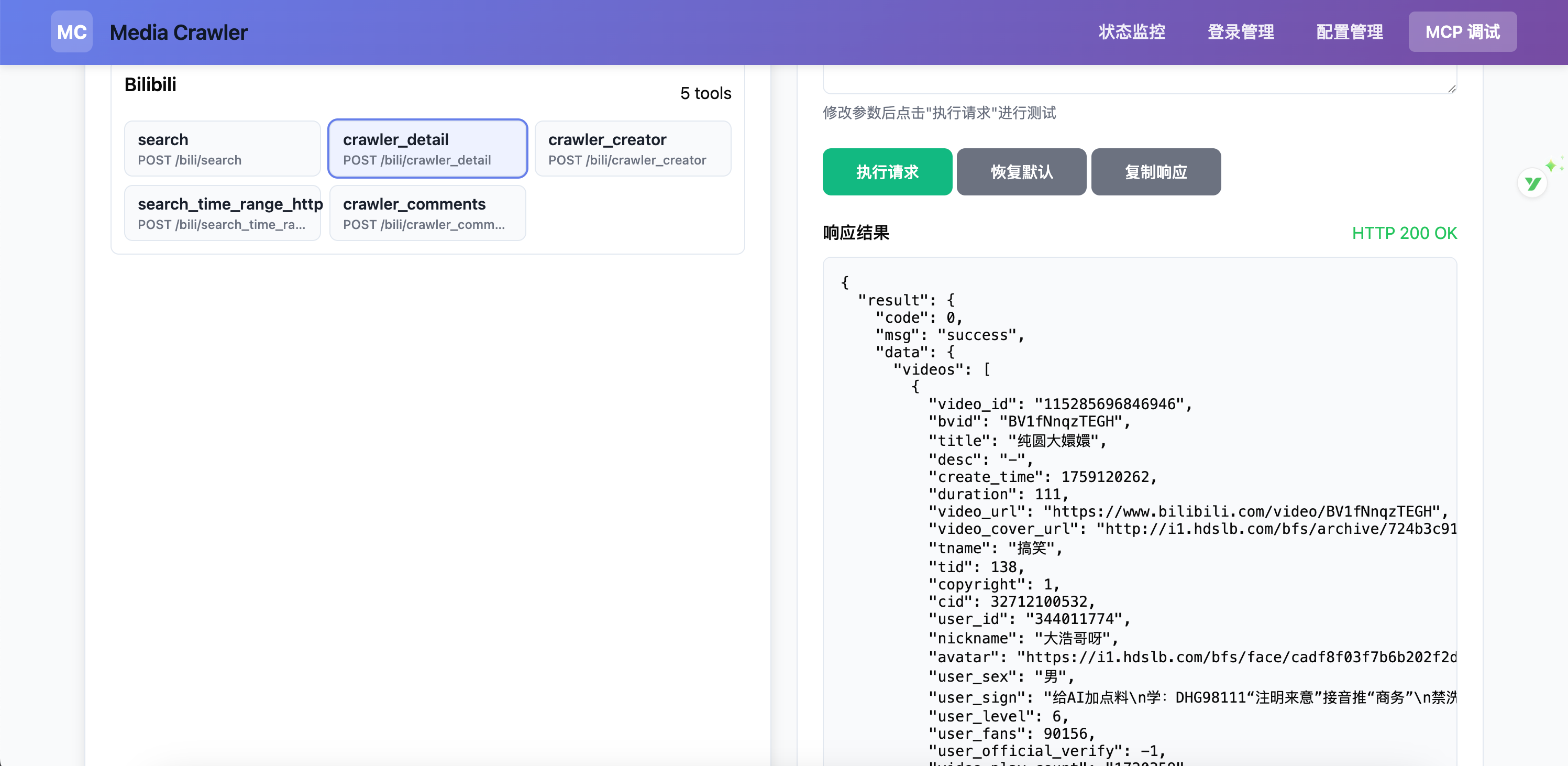The height and width of the screenshot is (766, 1568).
Task: Click the Bilibili section heading
Action: coord(150,85)
